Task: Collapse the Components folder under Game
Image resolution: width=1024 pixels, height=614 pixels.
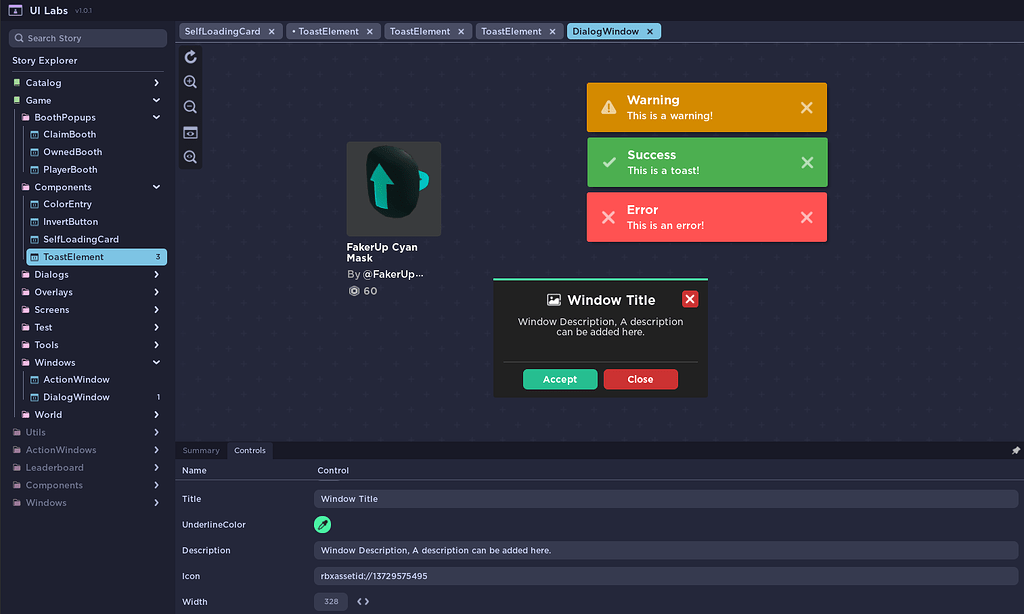Action: 156,186
